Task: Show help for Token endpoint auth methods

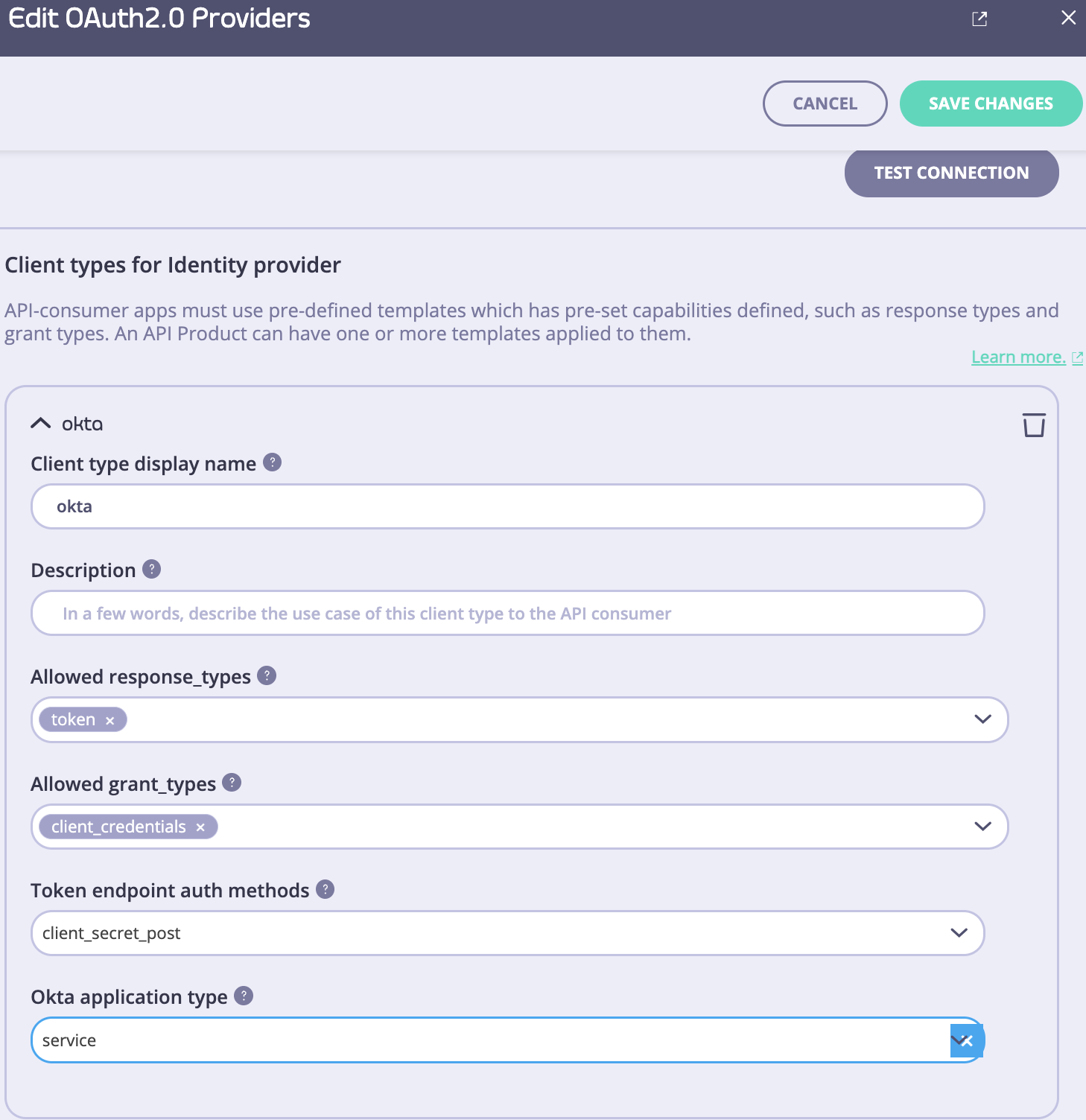Action: pyautogui.click(x=325, y=888)
